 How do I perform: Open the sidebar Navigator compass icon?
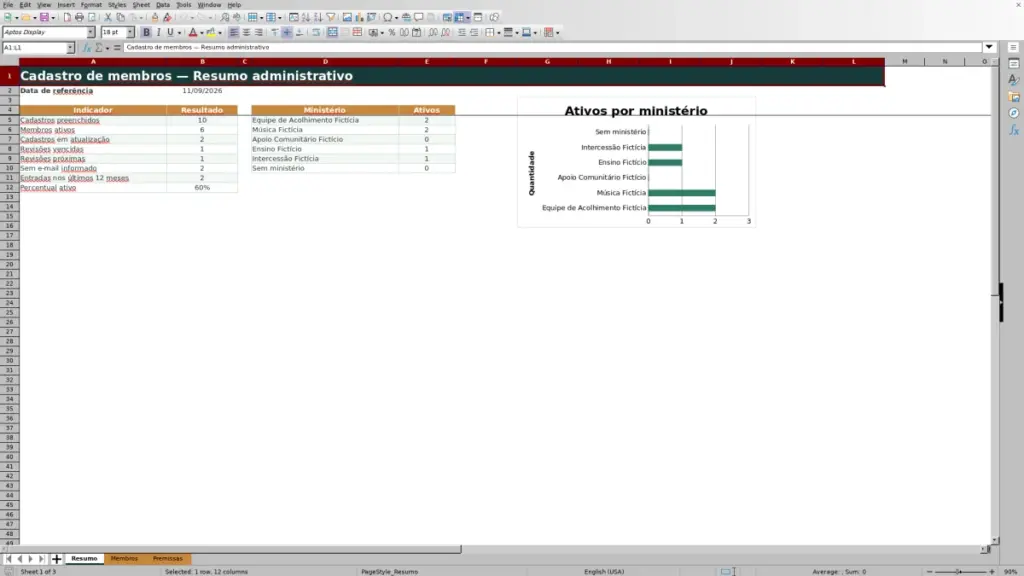pyautogui.click(x=1014, y=114)
